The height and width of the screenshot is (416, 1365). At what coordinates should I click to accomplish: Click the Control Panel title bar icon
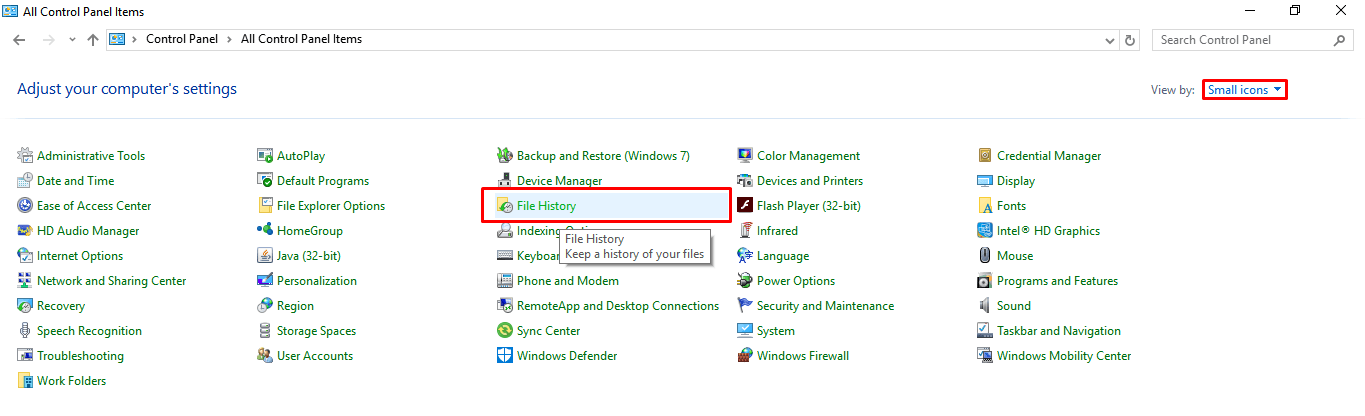[x=12, y=12]
